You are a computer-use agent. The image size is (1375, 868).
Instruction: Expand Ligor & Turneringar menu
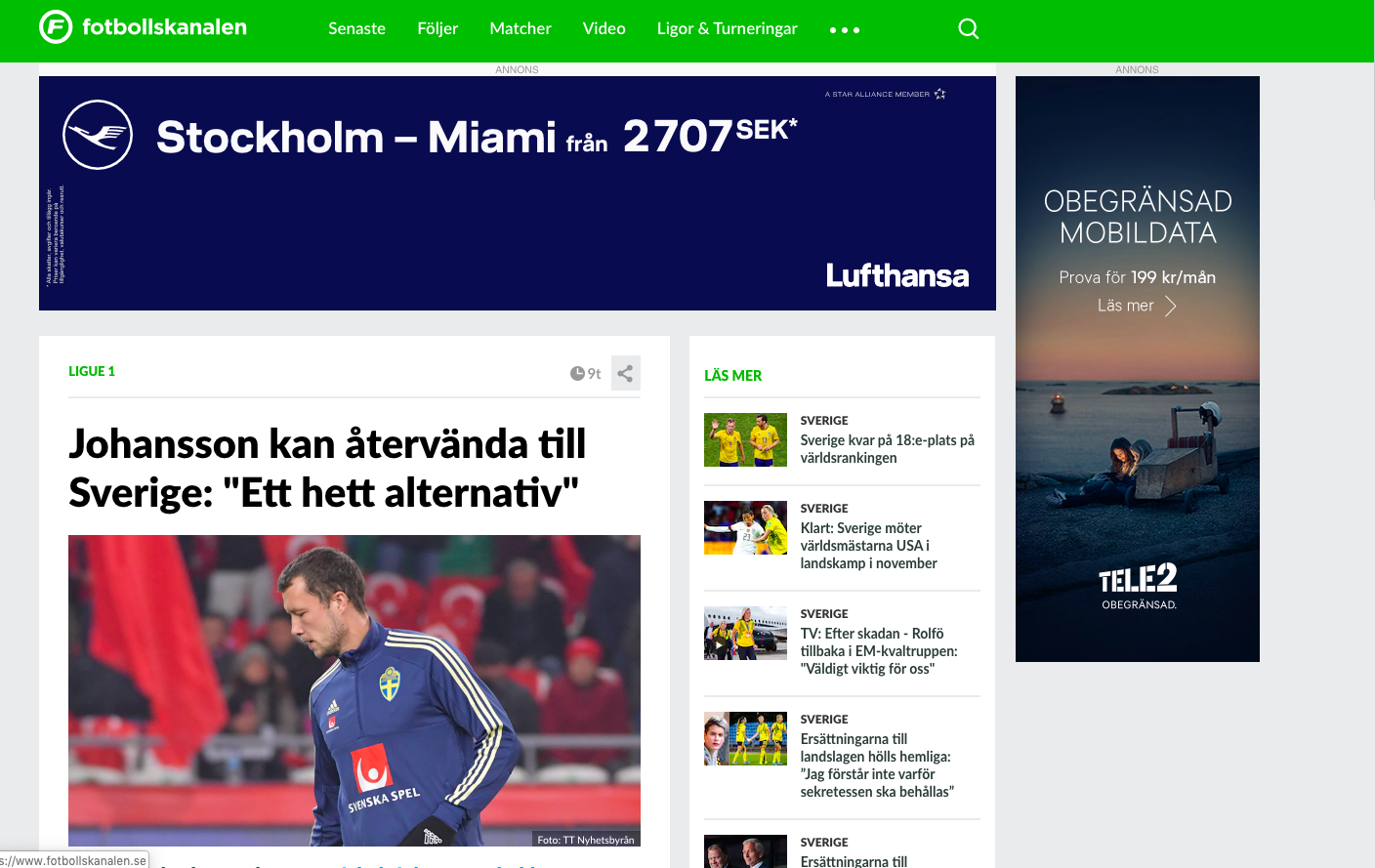click(728, 28)
